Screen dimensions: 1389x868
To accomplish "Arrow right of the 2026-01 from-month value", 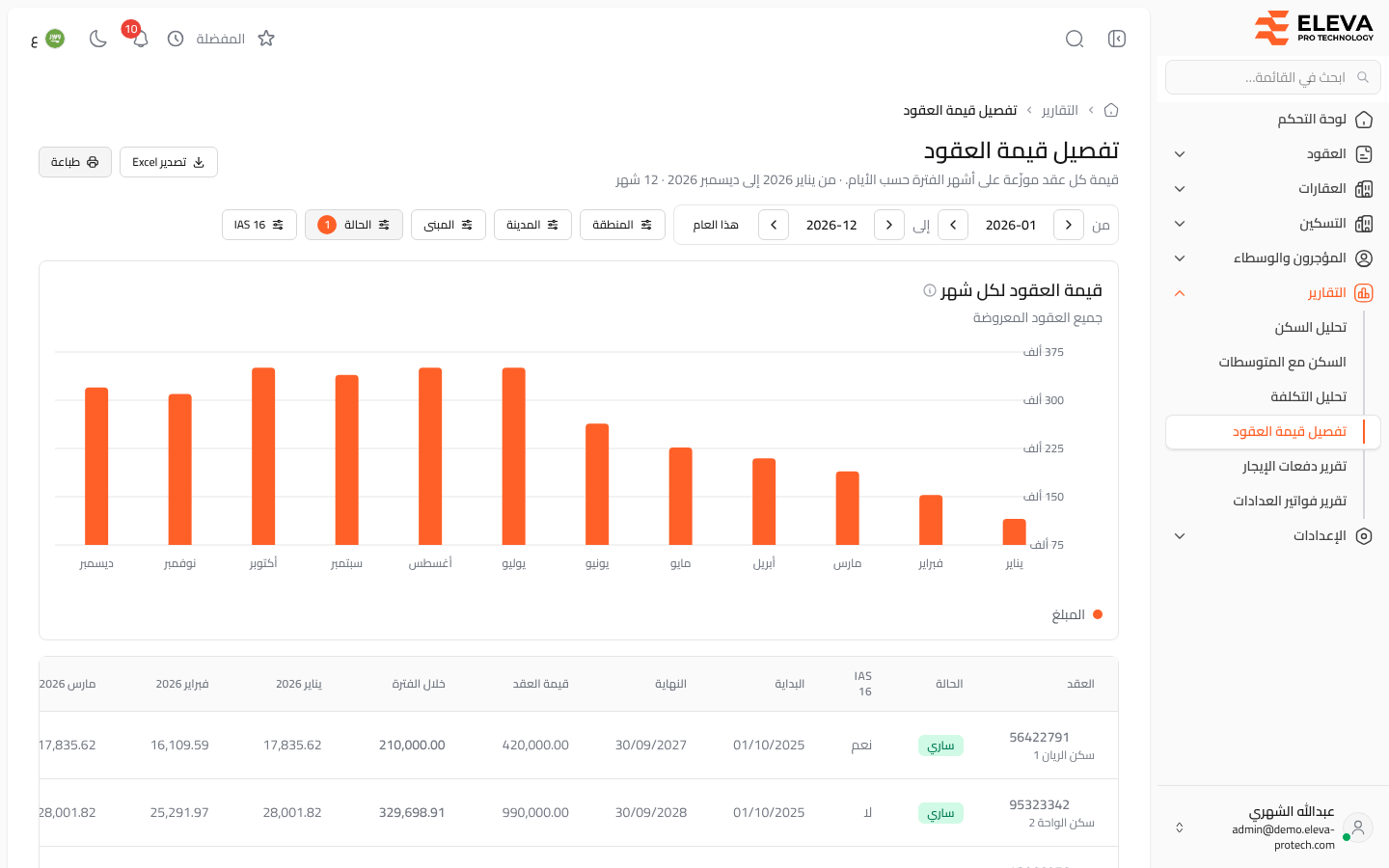I will pos(1069,225).
